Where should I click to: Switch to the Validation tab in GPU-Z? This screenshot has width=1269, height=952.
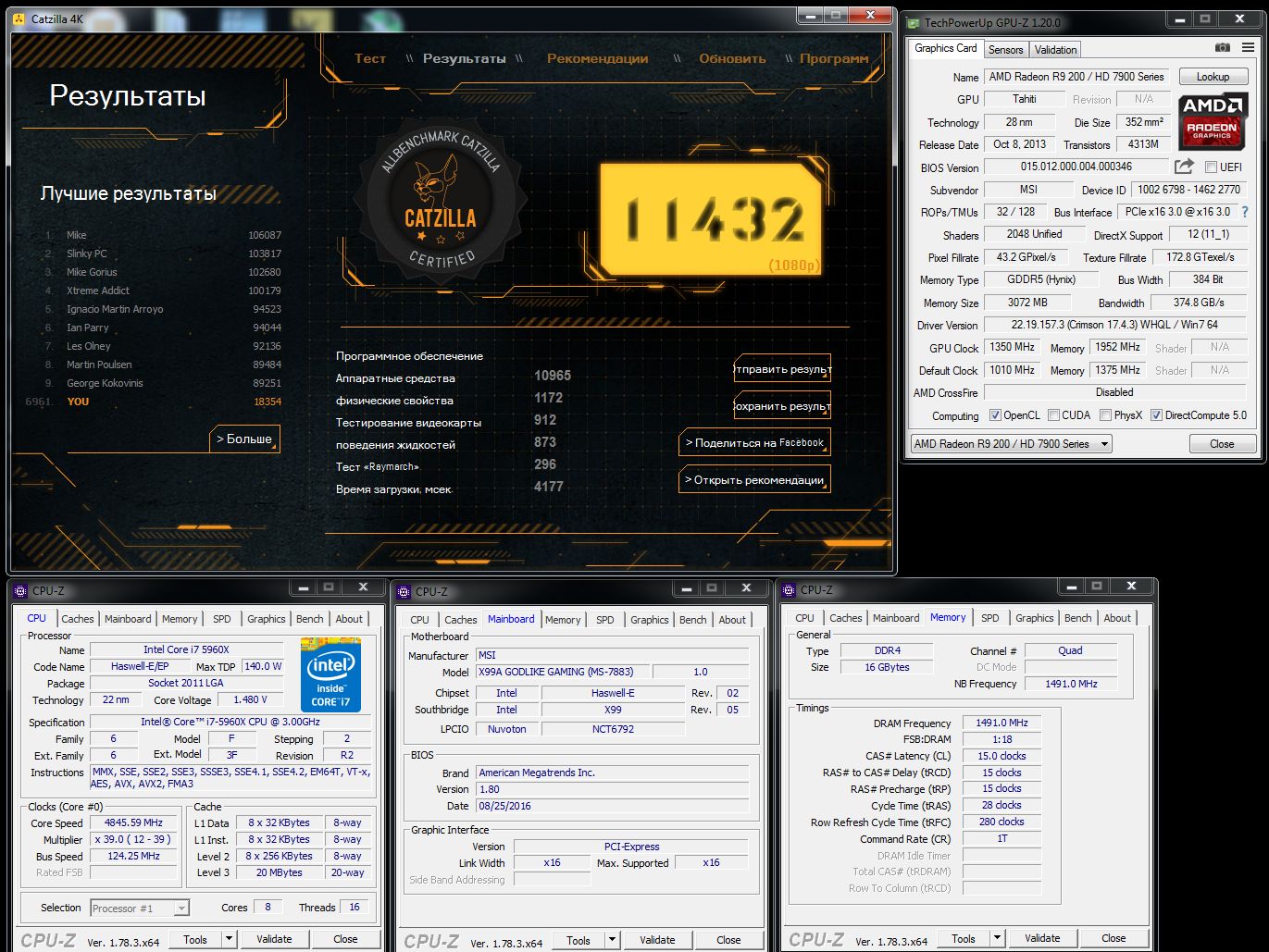tap(1055, 50)
